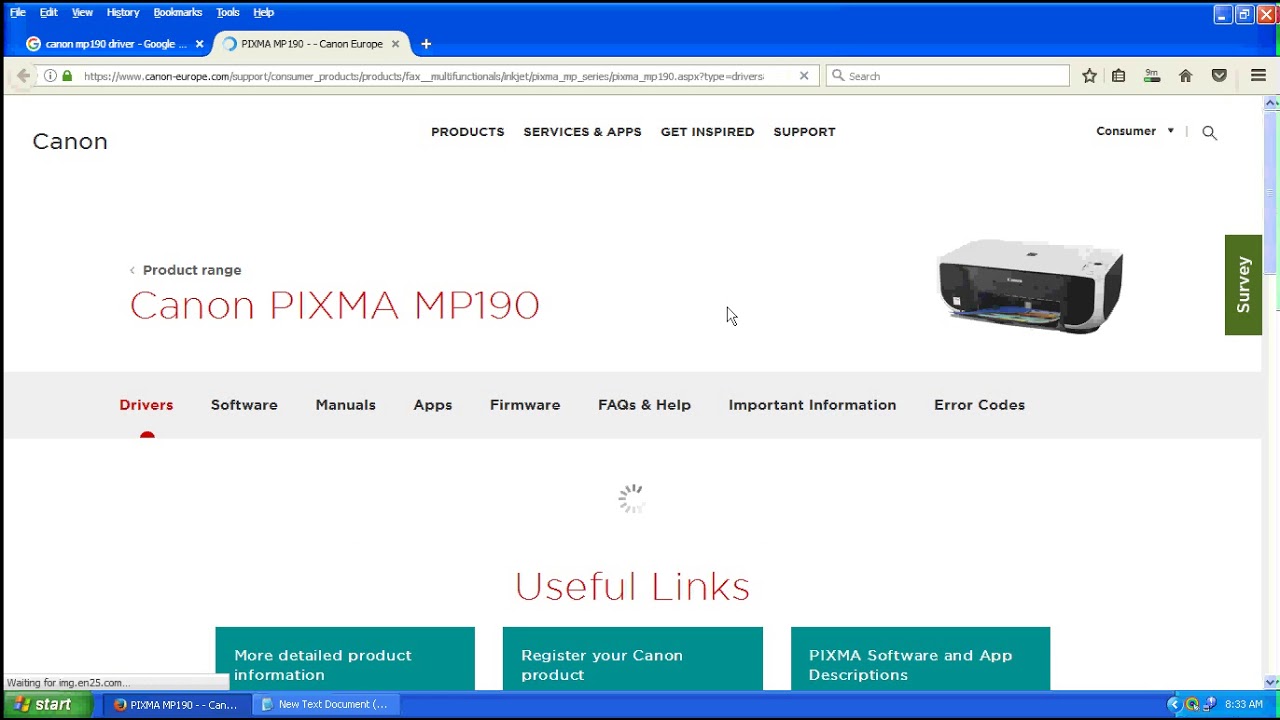Open the Help menu

point(263,12)
